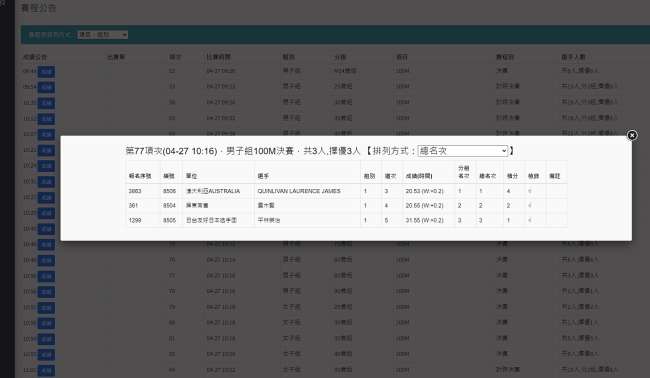
Task: Click the result time 31.66 (W:+0.2)
Action: [424, 220]
